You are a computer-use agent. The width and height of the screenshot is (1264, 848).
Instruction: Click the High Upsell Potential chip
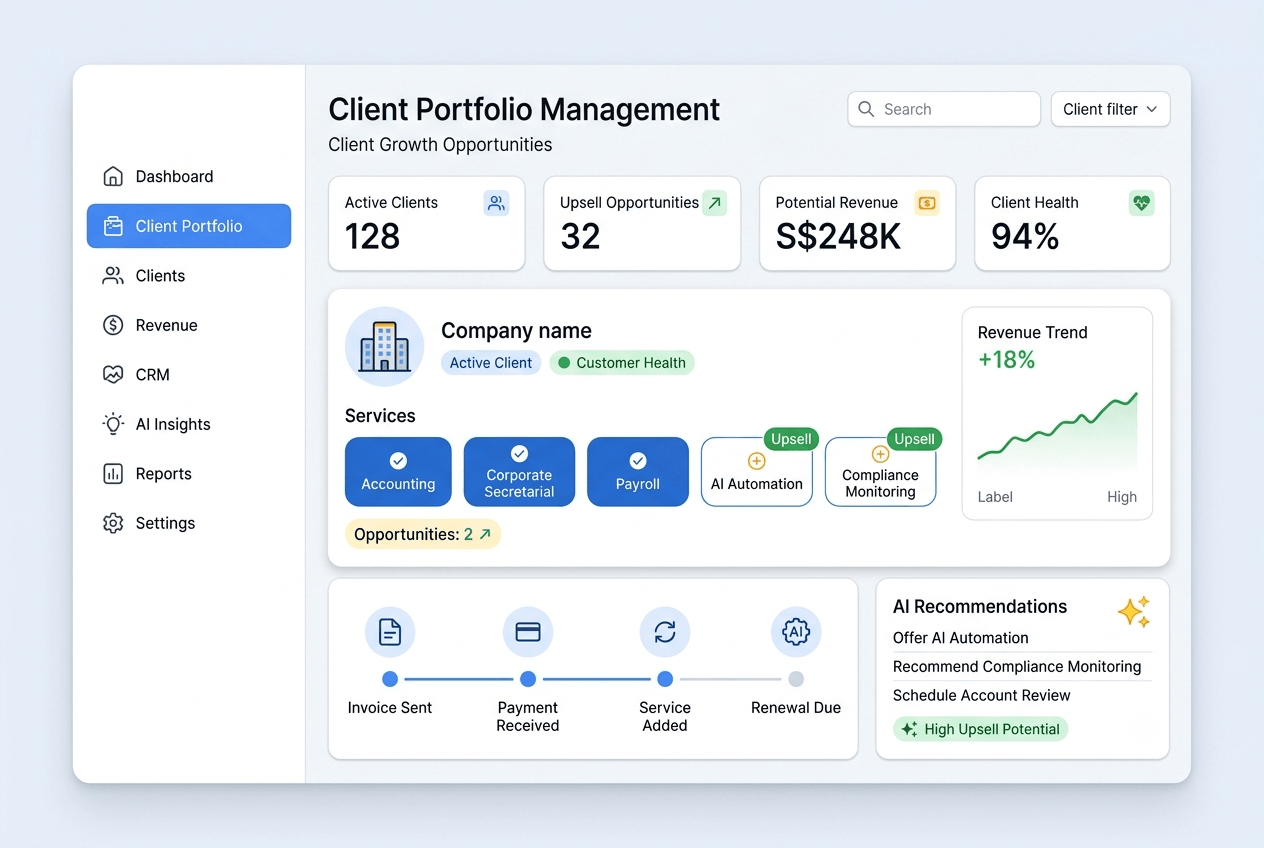tap(980, 729)
